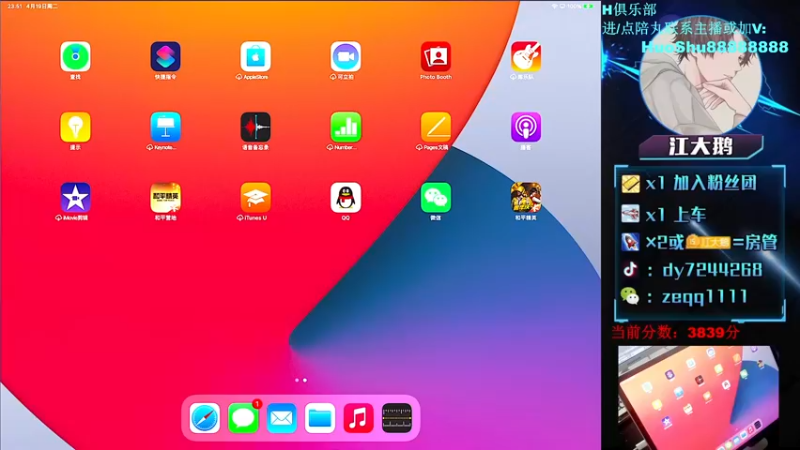Viewport: 800px width, 450px height.
Task: Launch the QQ penguin app
Action: coord(345,197)
